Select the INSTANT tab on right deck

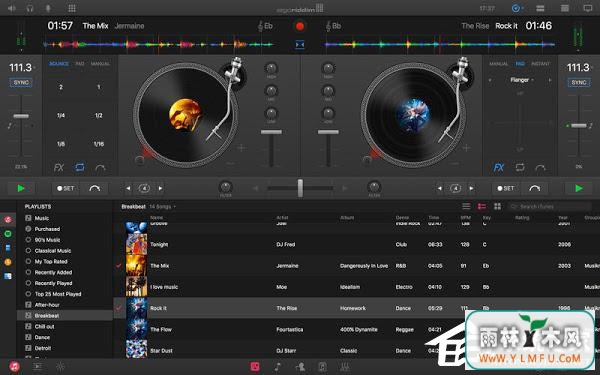541,64
